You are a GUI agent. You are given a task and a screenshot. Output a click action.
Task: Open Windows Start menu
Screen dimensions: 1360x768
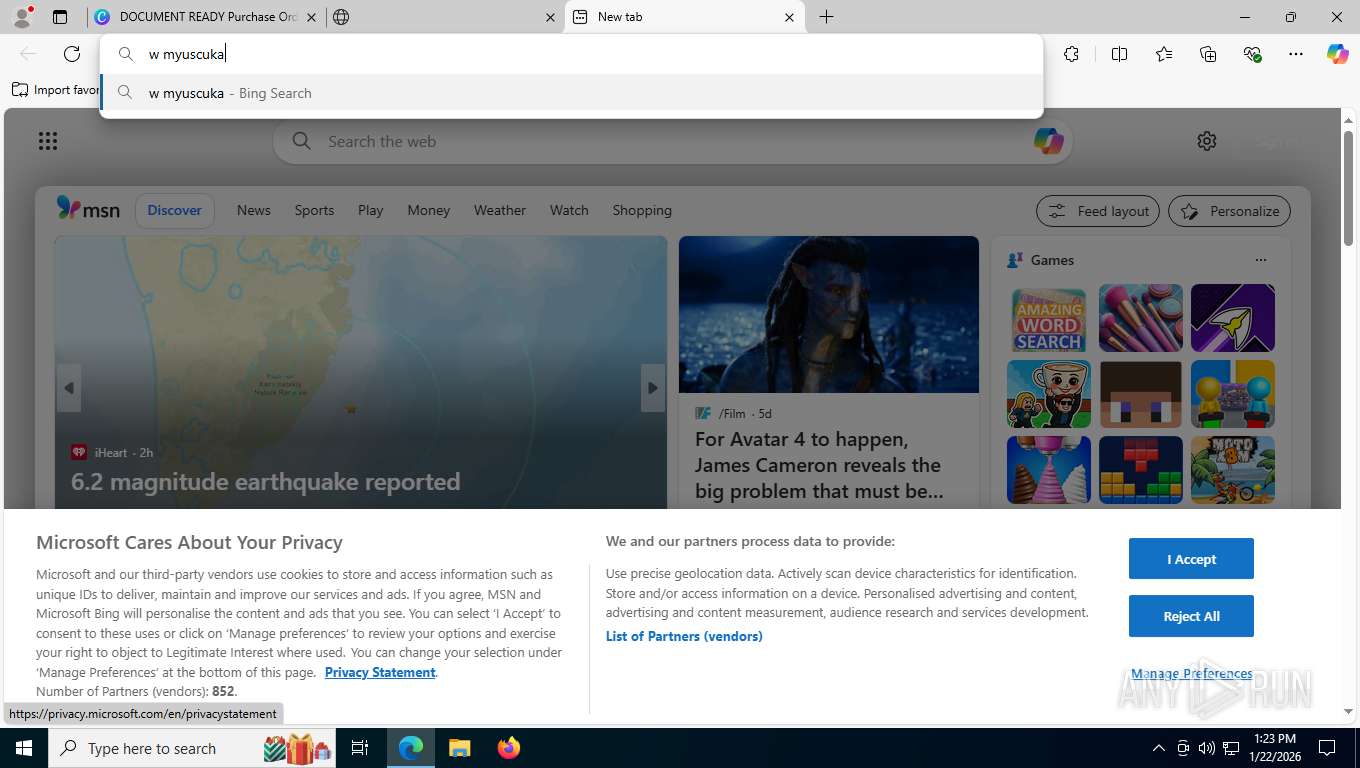click(x=23, y=748)
